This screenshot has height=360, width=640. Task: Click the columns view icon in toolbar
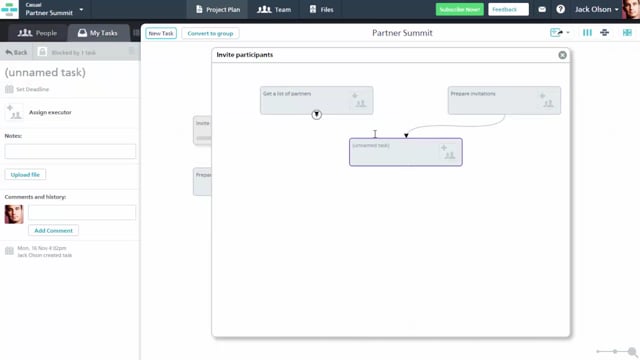(x=587, y=33)
